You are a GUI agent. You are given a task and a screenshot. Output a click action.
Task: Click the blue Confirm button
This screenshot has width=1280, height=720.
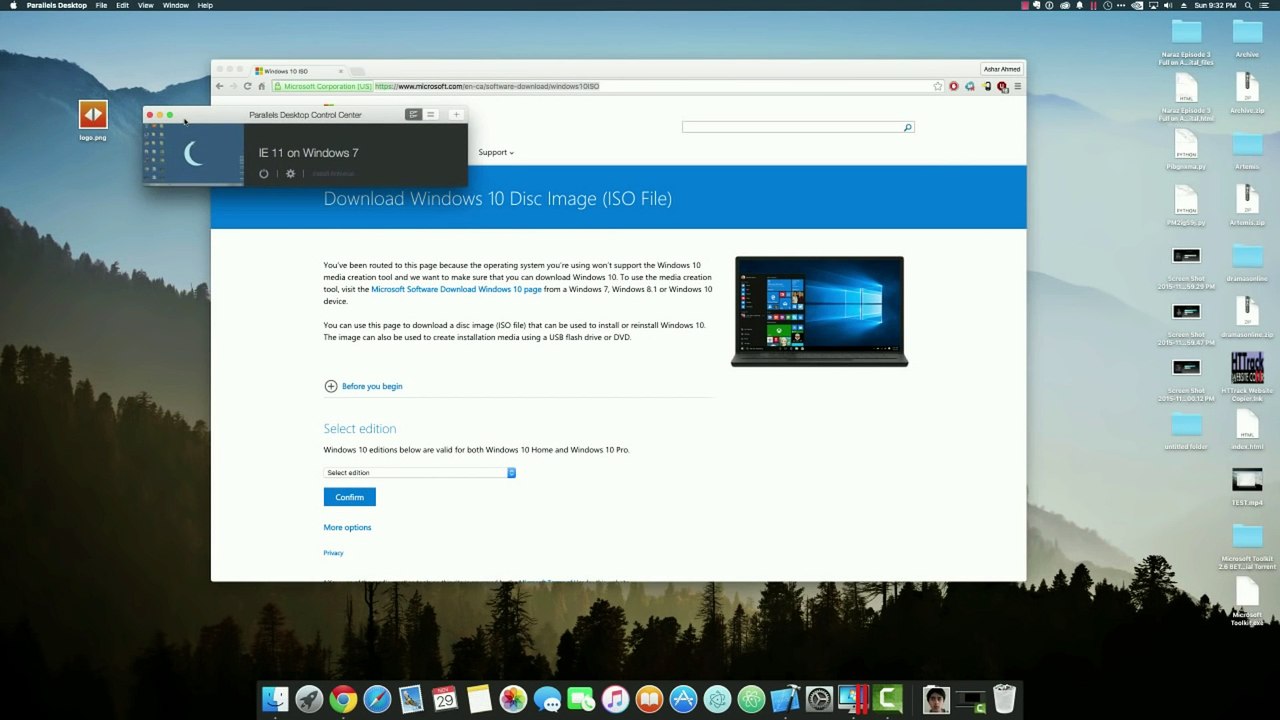click(349, 497)
